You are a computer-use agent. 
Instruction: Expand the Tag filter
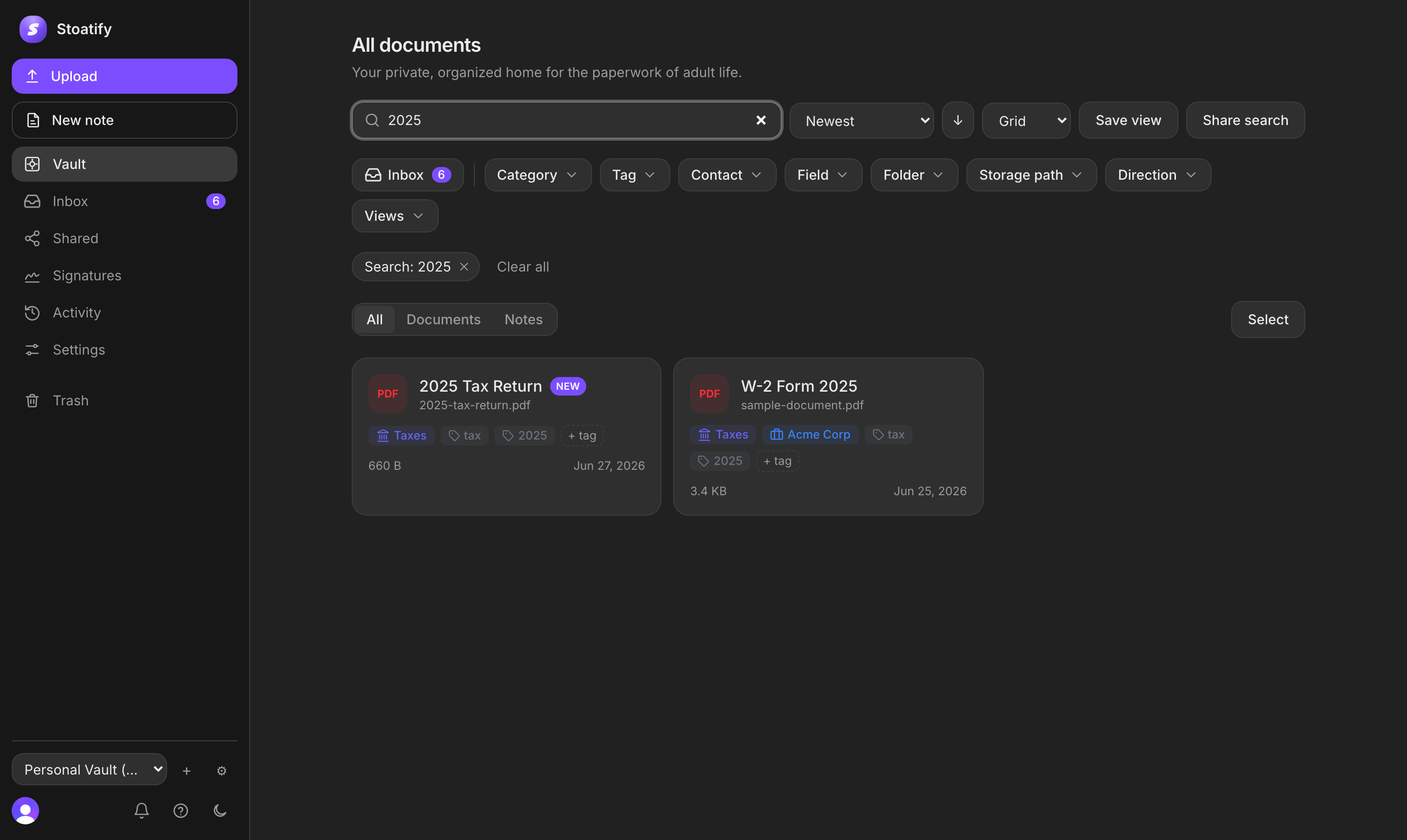pyautogui.click(x=635, y=175)
